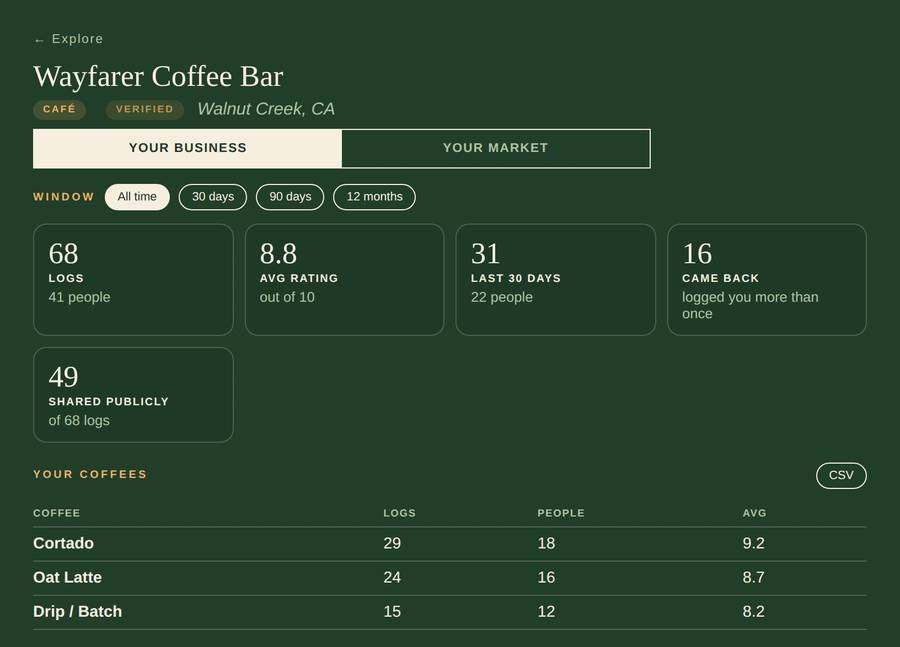Click Oat Latte's average 8.7
The height and width of the screenshot is (647, 900).
[x=754, y=578]
